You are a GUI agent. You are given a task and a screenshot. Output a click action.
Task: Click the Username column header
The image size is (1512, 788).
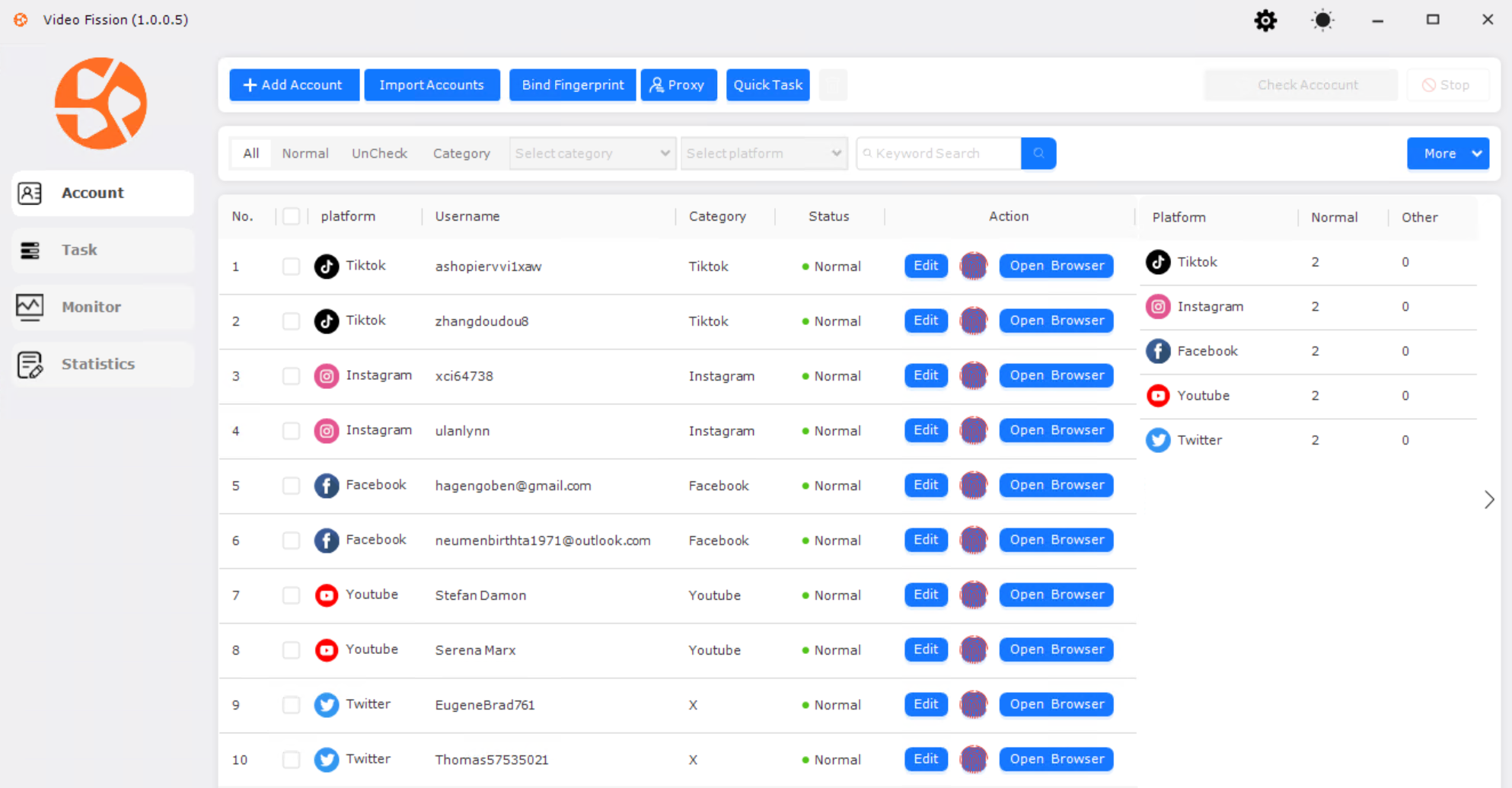(467, 216)
